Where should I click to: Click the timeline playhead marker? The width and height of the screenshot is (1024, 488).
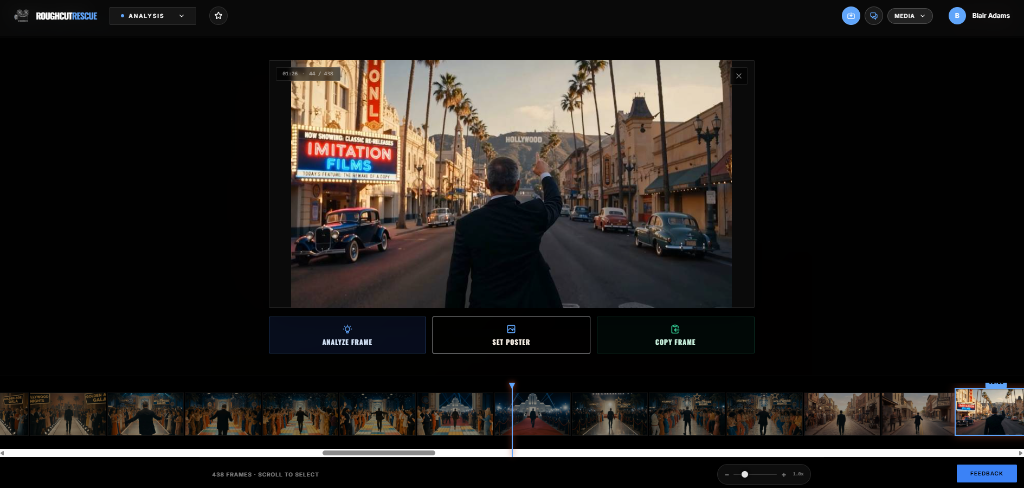(x=512, y=386)
